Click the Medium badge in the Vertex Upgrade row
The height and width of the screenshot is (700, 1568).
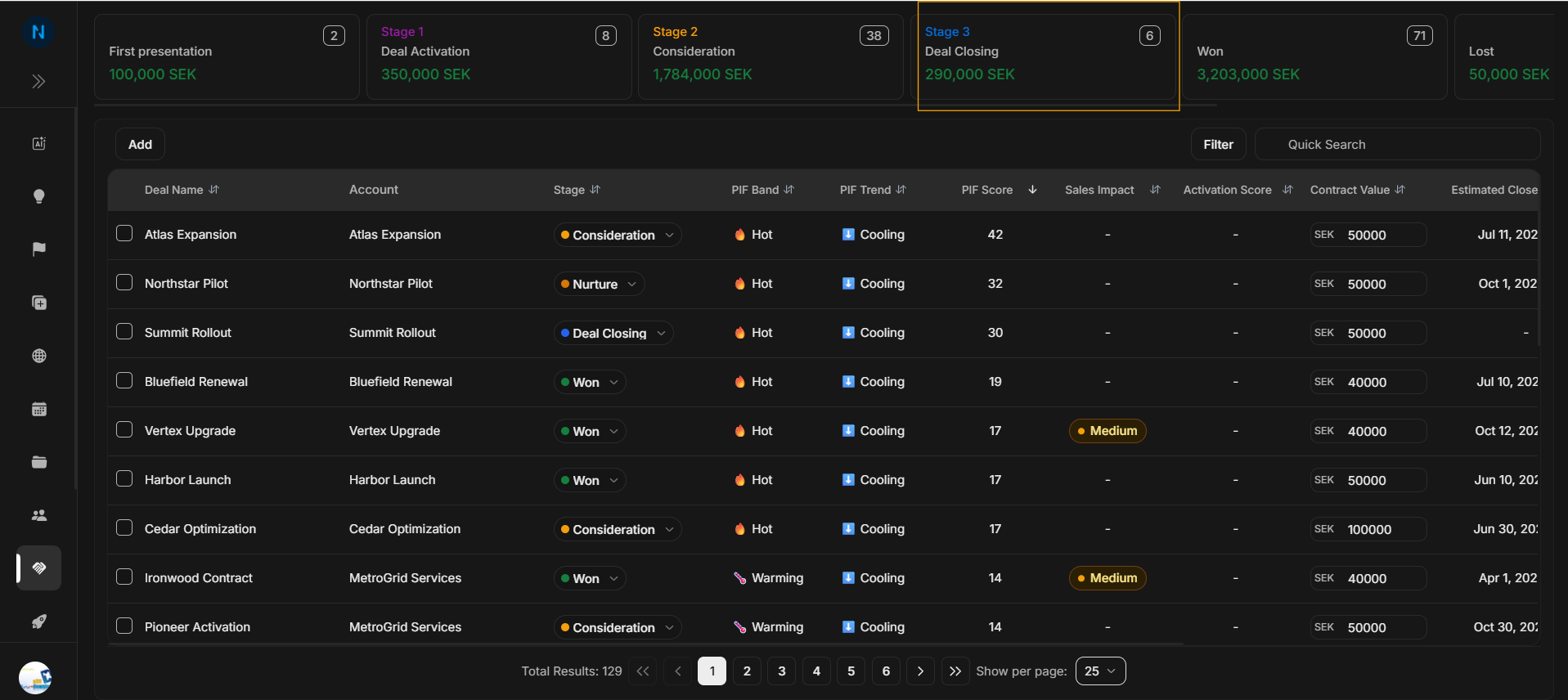click(1107, 431)
